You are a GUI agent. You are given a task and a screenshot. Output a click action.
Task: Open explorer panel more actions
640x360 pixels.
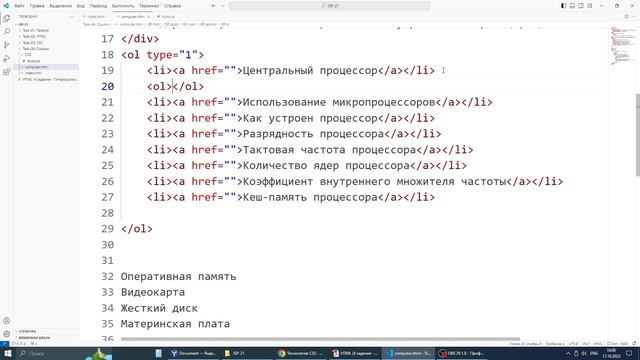point(72,17)
